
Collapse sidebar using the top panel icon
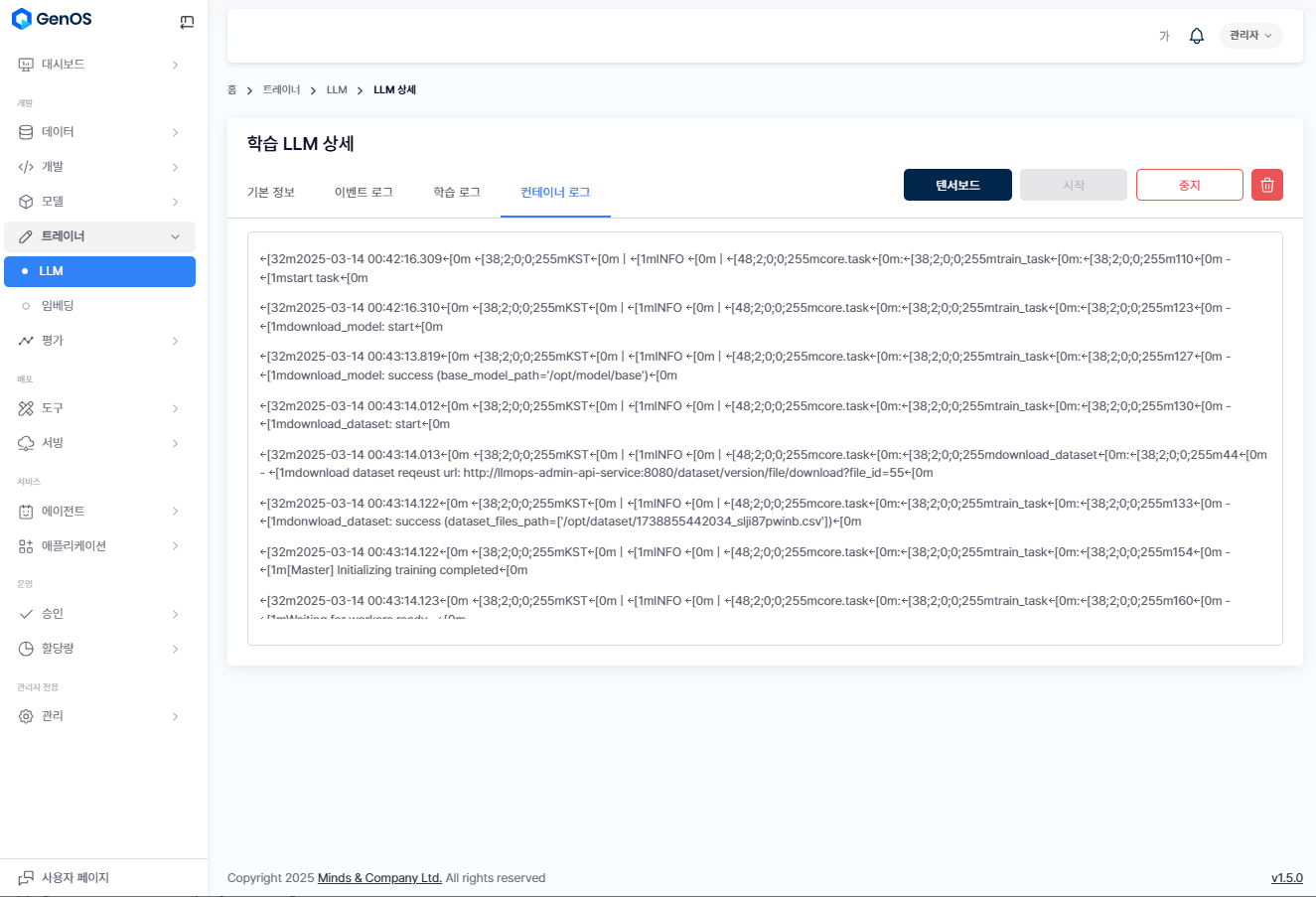click(187, 22)
